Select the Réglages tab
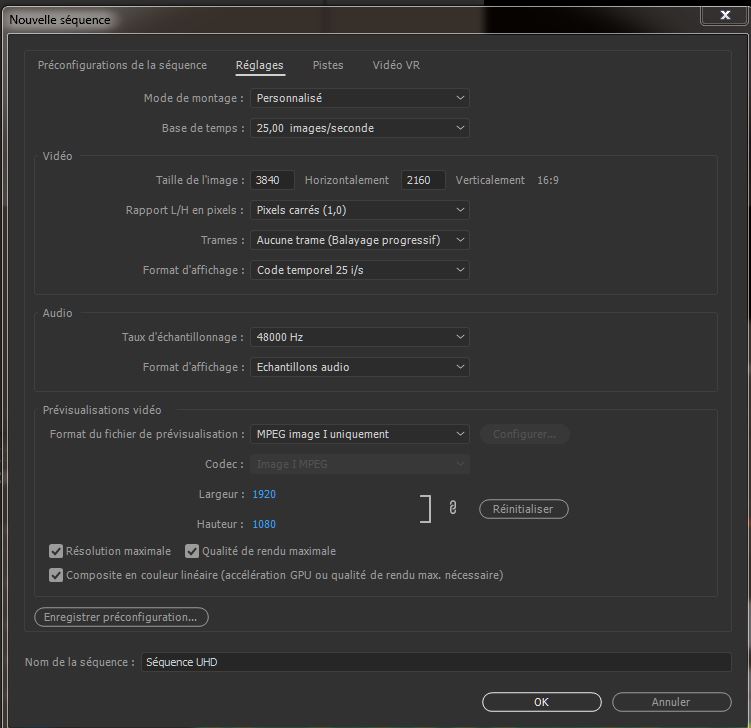 click(x=260, y=65)
